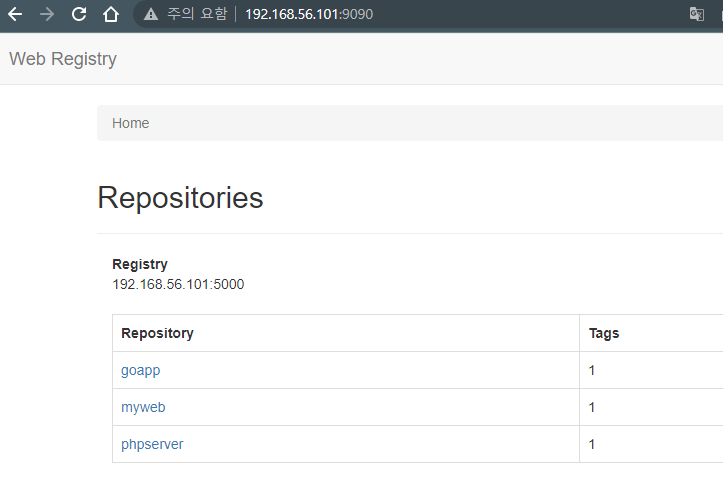The image size is (723, 490).
Task: Open the Web Registry brand link
Action: point(63,59)
